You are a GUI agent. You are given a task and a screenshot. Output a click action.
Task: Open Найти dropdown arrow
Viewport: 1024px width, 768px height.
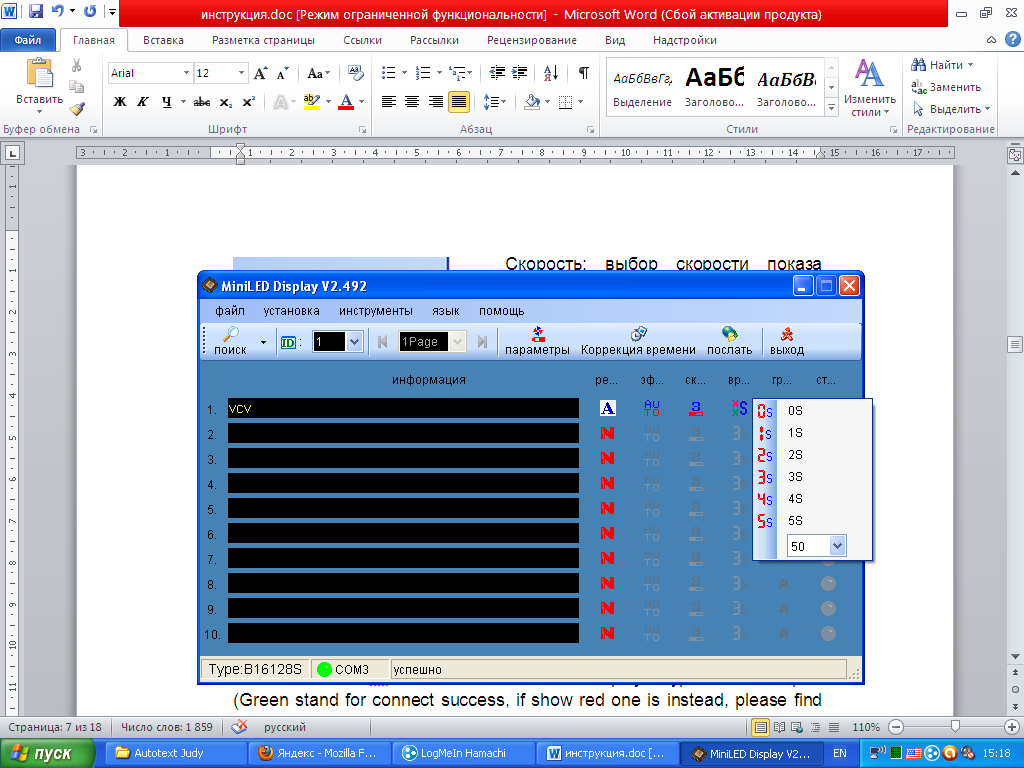[x=970, y=65]
